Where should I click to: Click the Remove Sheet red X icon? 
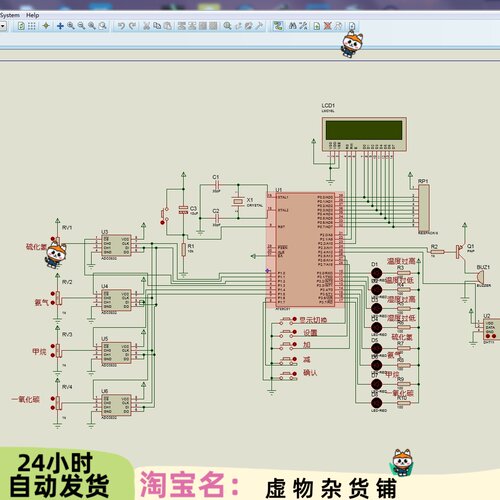pos(328,26)
